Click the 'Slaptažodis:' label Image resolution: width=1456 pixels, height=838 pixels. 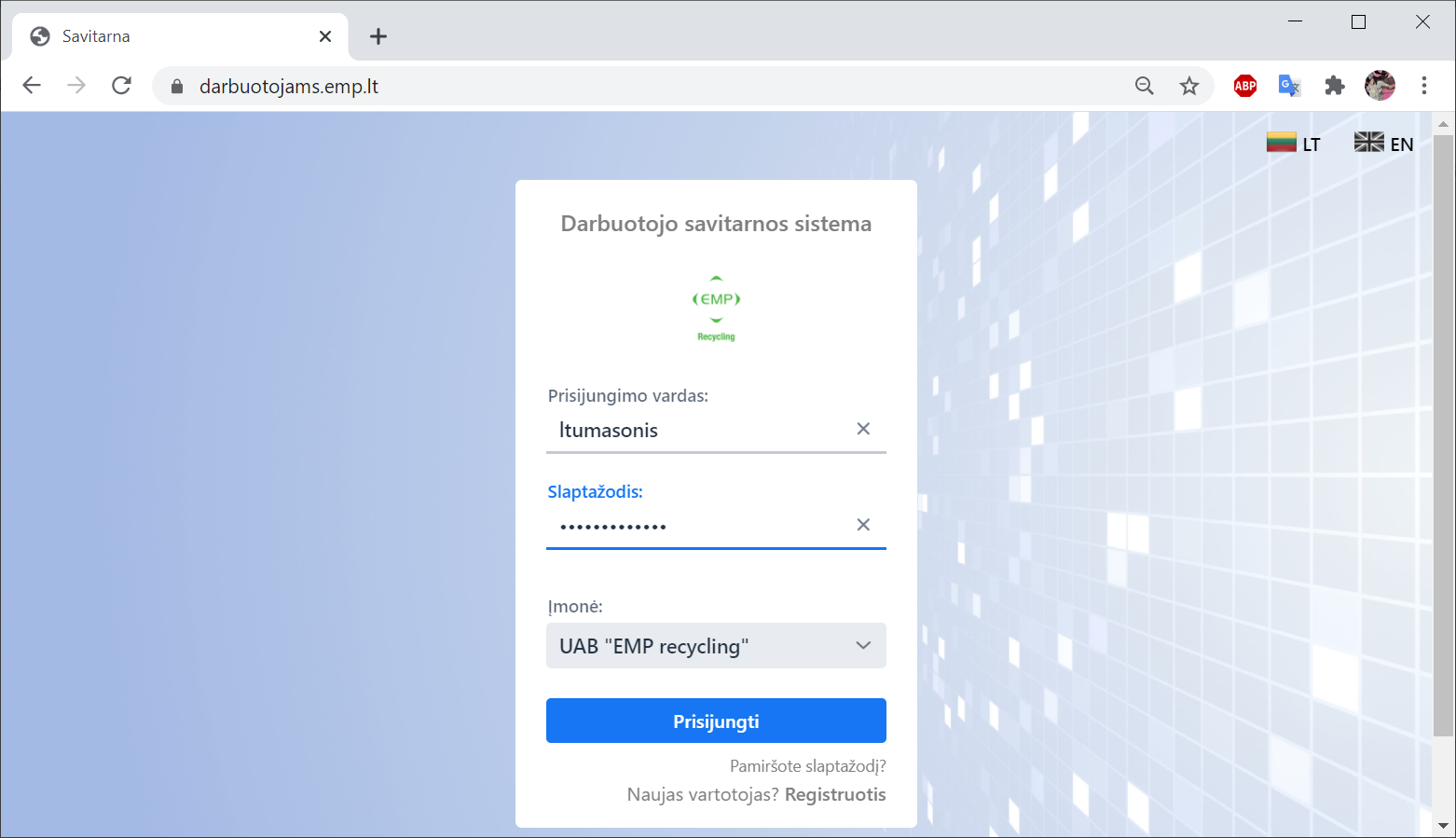coord(596,492)
